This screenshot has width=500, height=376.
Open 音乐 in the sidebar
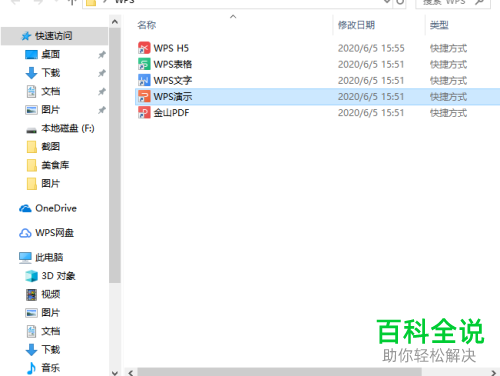click(50, 368)
